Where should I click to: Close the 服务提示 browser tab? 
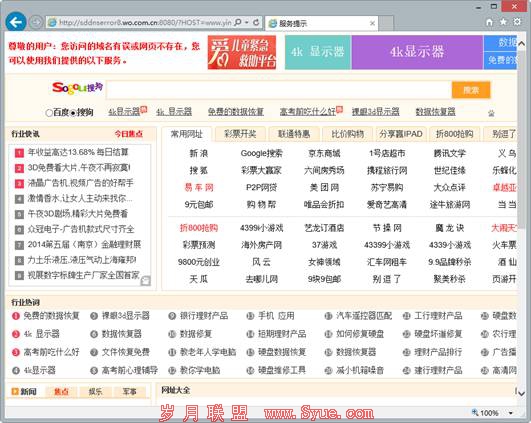coord(372,23)
